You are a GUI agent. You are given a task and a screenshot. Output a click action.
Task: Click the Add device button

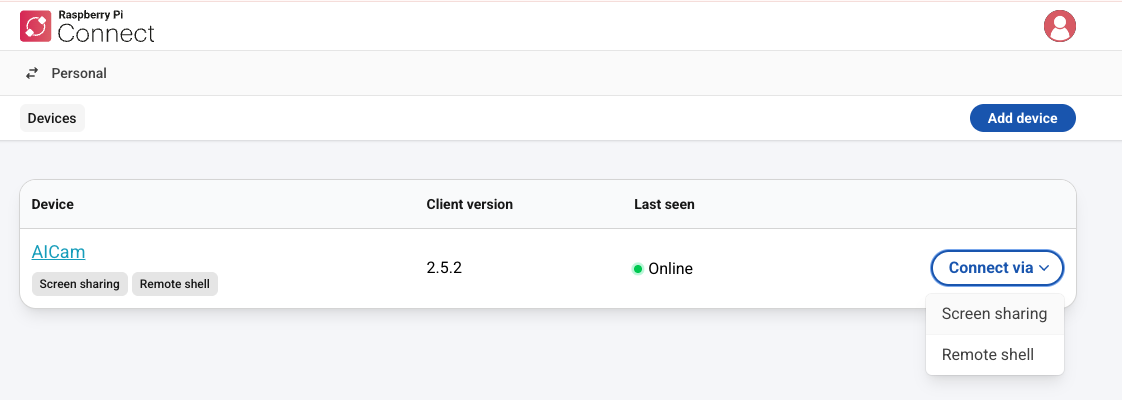click(x=1023, y=118)
